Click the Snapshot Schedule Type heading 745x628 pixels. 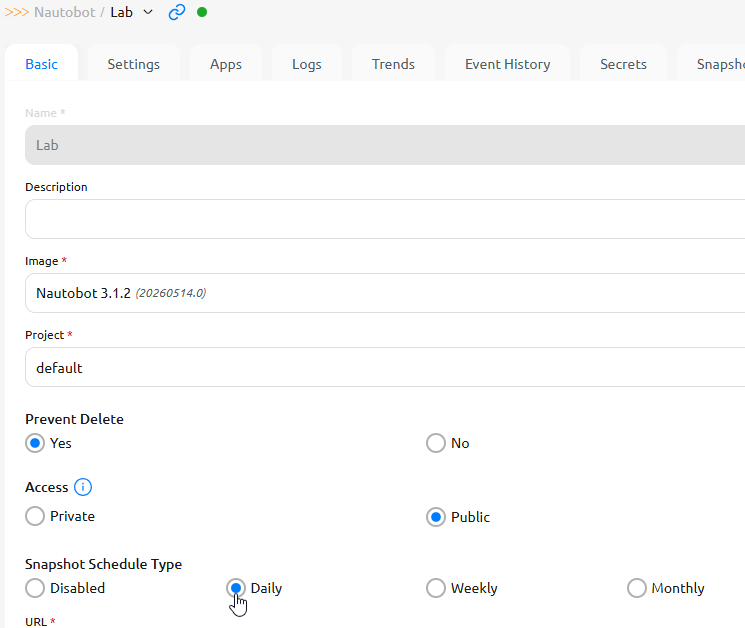(x=104, y=564)
